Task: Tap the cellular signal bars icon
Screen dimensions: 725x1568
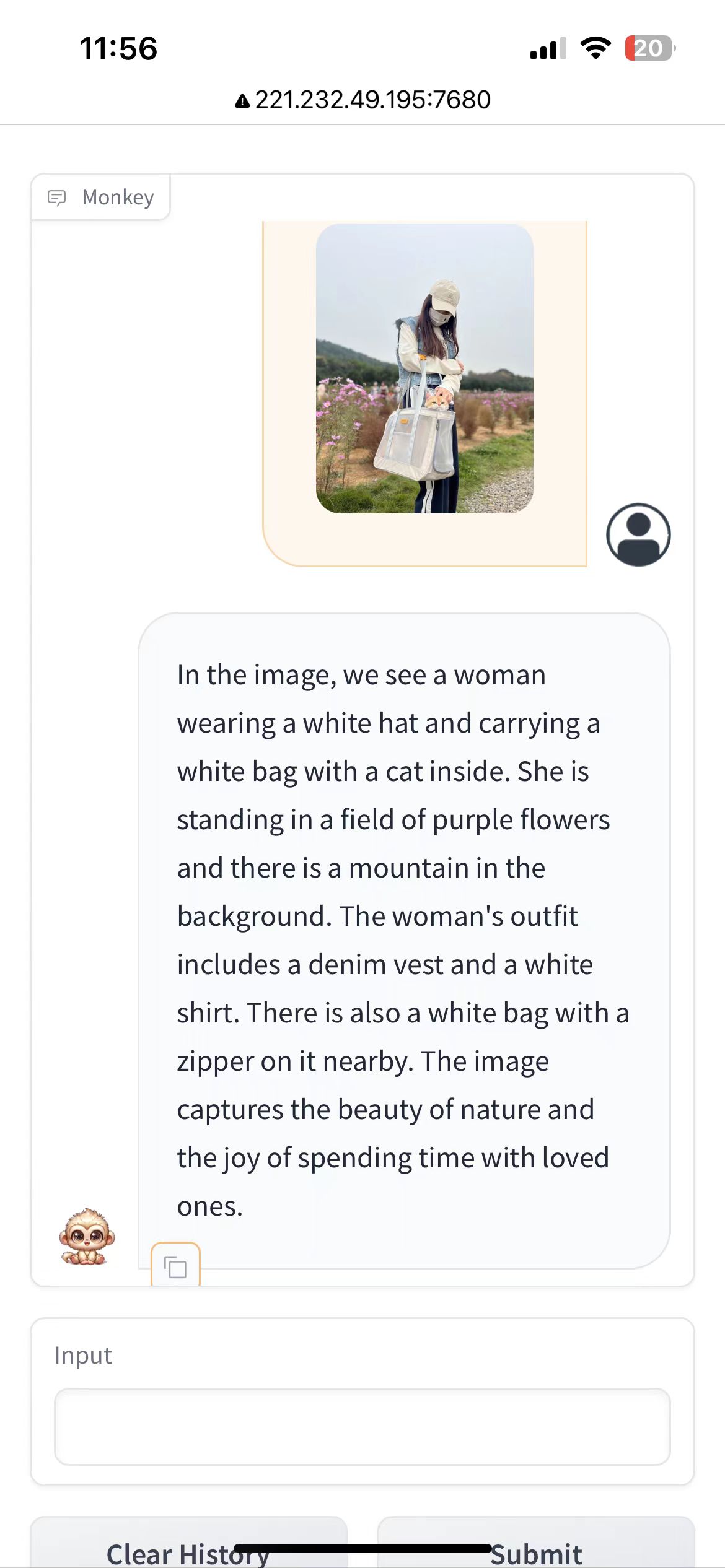Action: click(x=548, y=49)
